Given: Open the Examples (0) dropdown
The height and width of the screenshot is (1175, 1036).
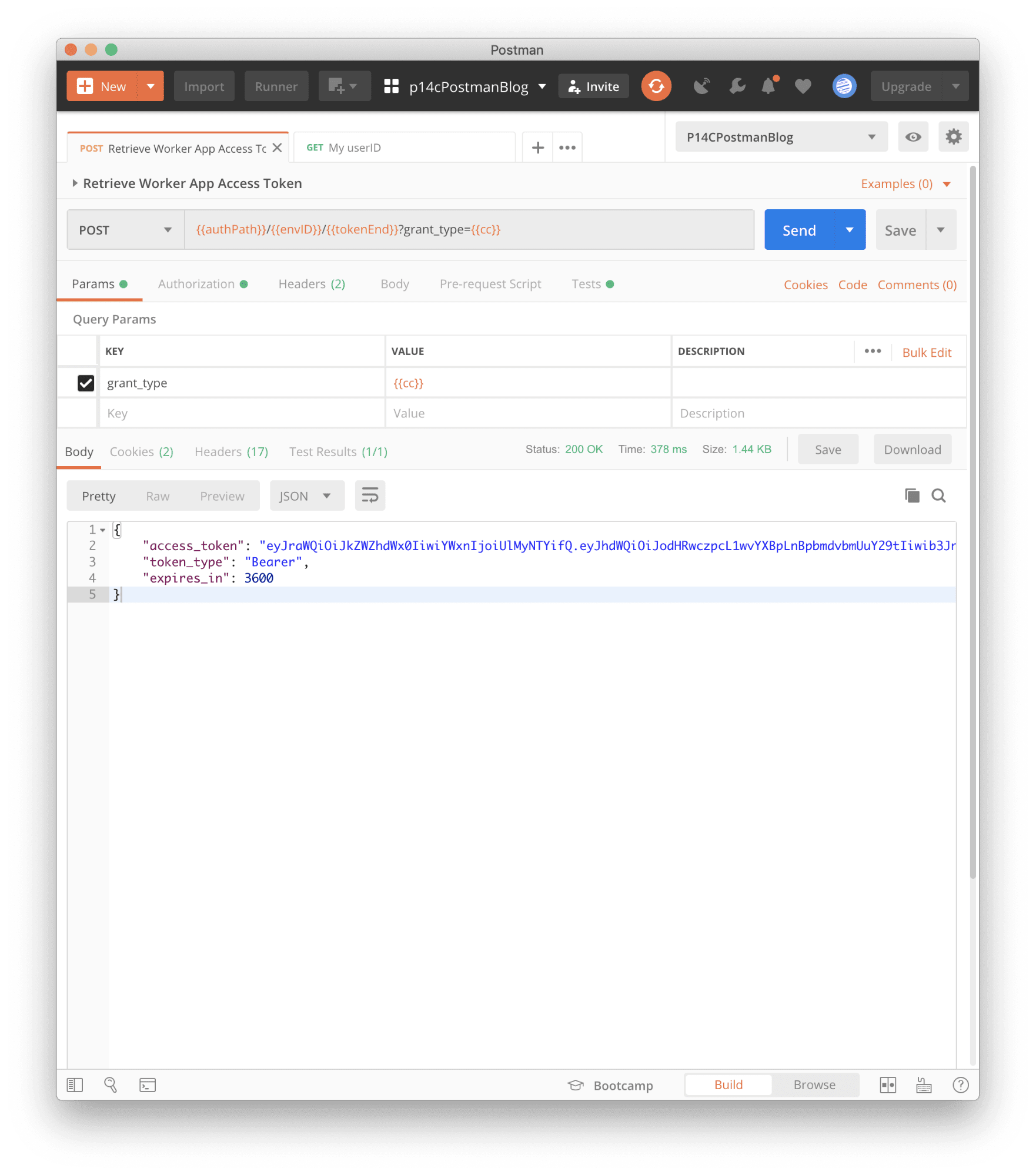Looking at the screenshot, I should pos(906,184).
